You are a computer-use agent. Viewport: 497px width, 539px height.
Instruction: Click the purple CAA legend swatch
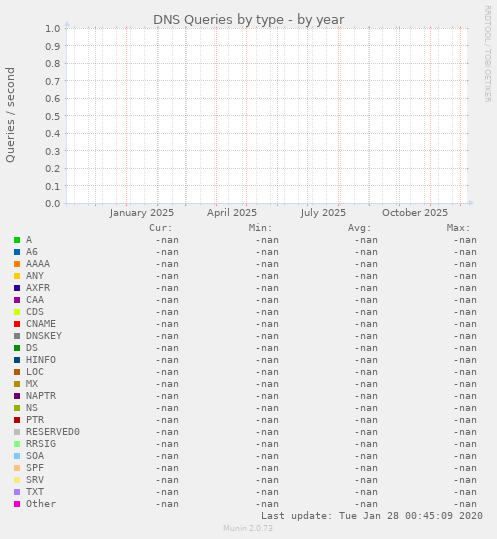click(x=17, y=300)
